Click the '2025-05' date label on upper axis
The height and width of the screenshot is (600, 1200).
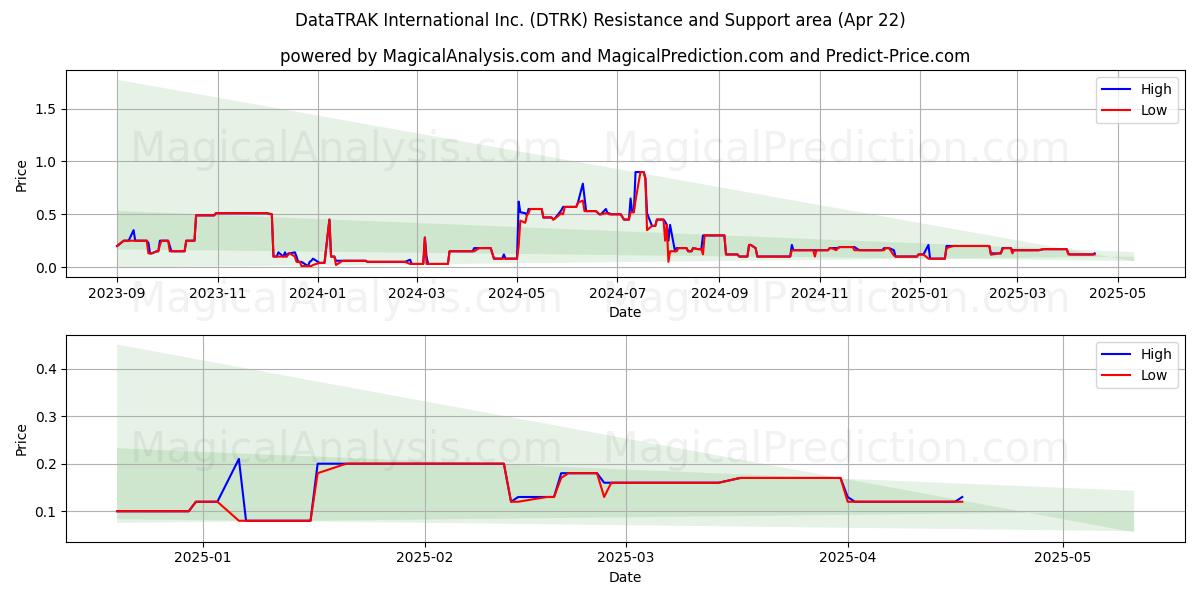pos(1116,294)
